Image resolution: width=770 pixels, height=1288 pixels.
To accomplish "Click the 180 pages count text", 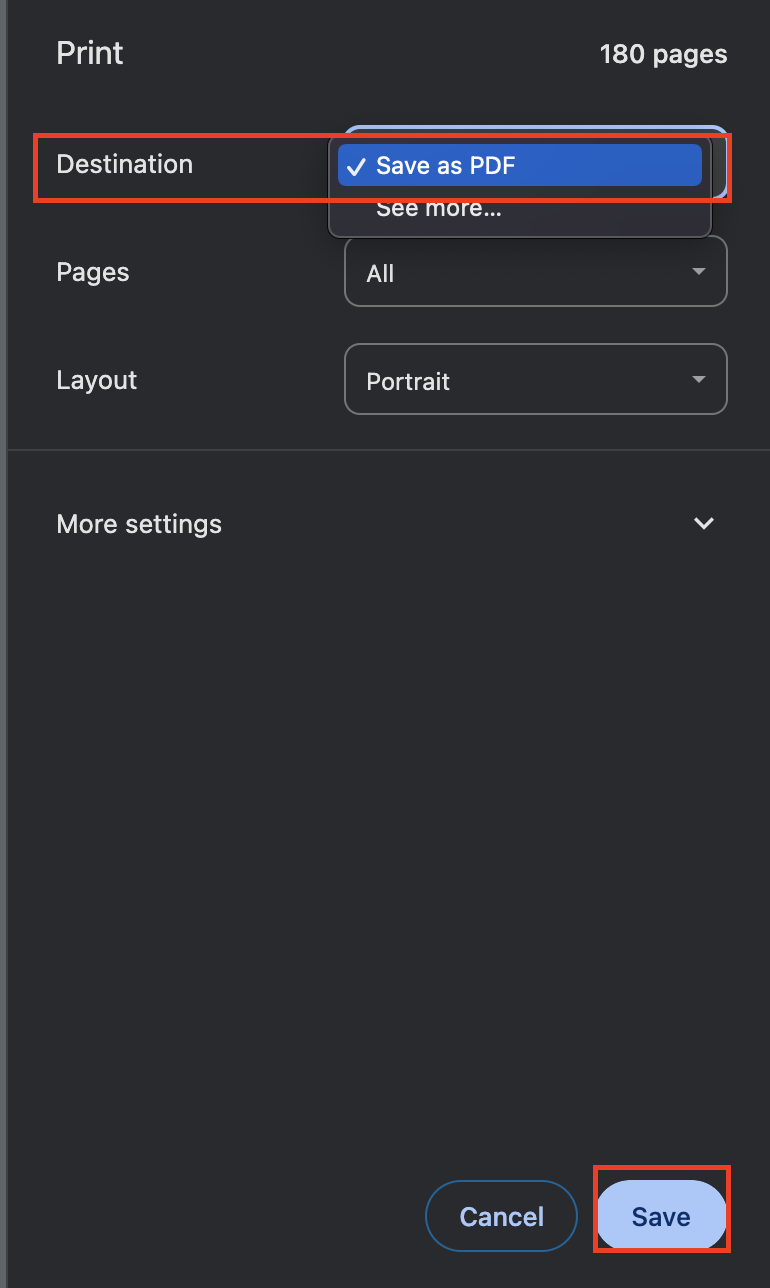I will click(663, 54).
